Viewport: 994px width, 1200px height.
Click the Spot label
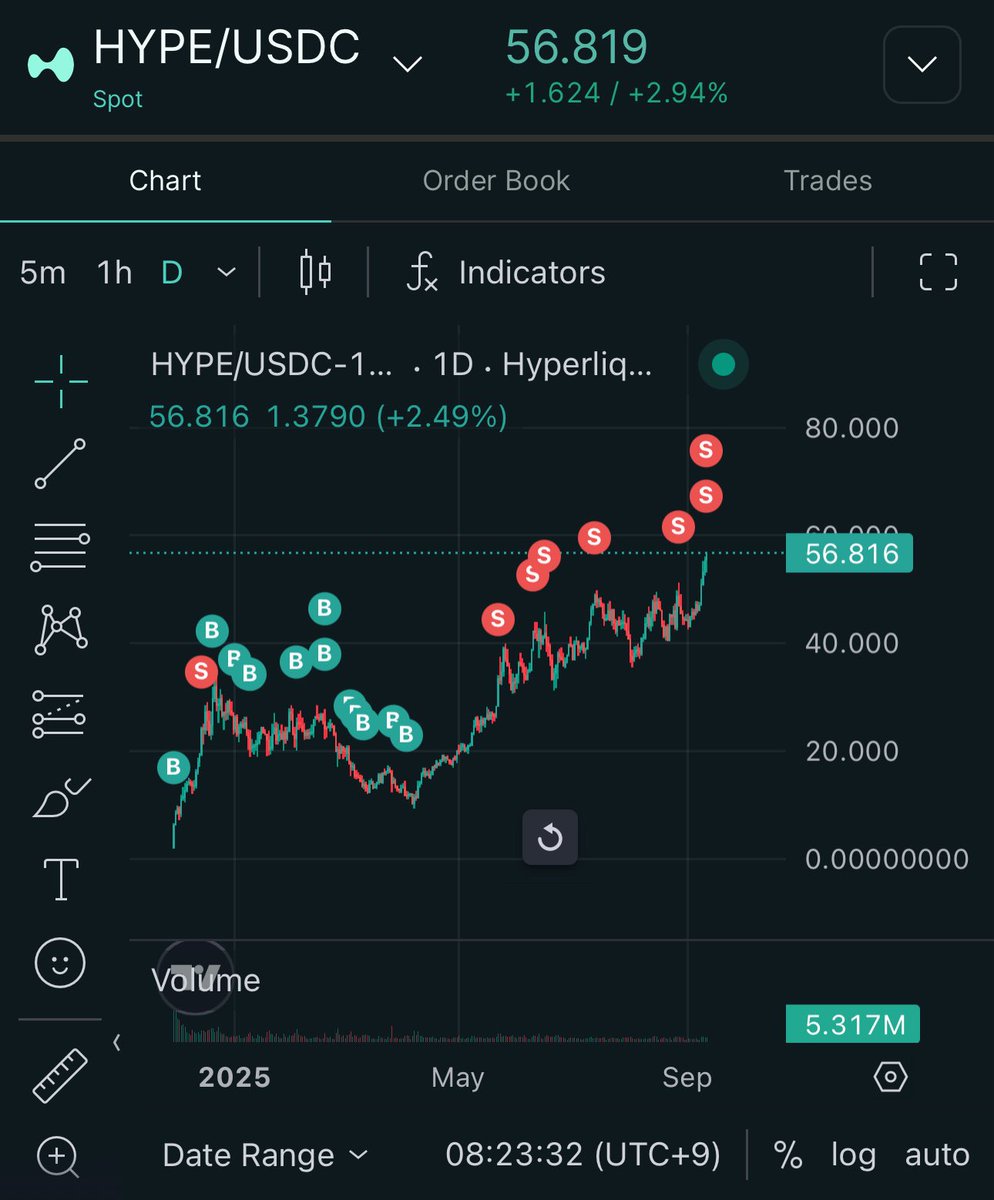[x=118, y=100]
